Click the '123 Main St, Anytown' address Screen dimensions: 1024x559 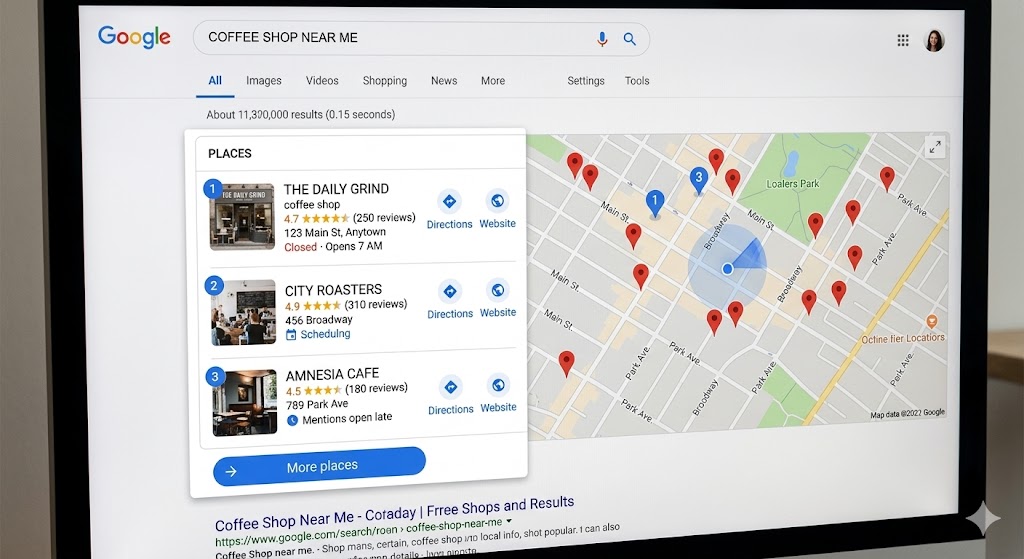335,232
